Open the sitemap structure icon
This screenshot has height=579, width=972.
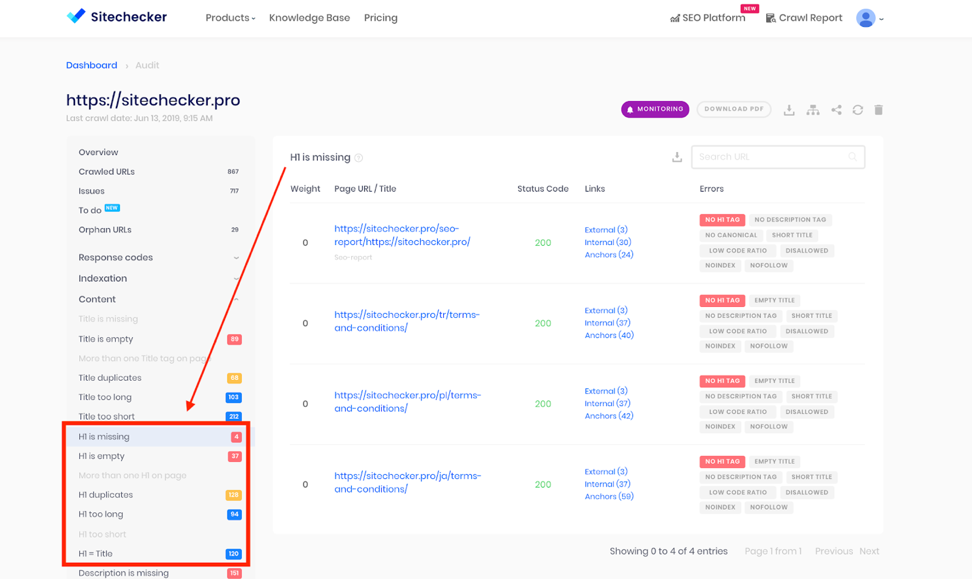pos(813,110)
